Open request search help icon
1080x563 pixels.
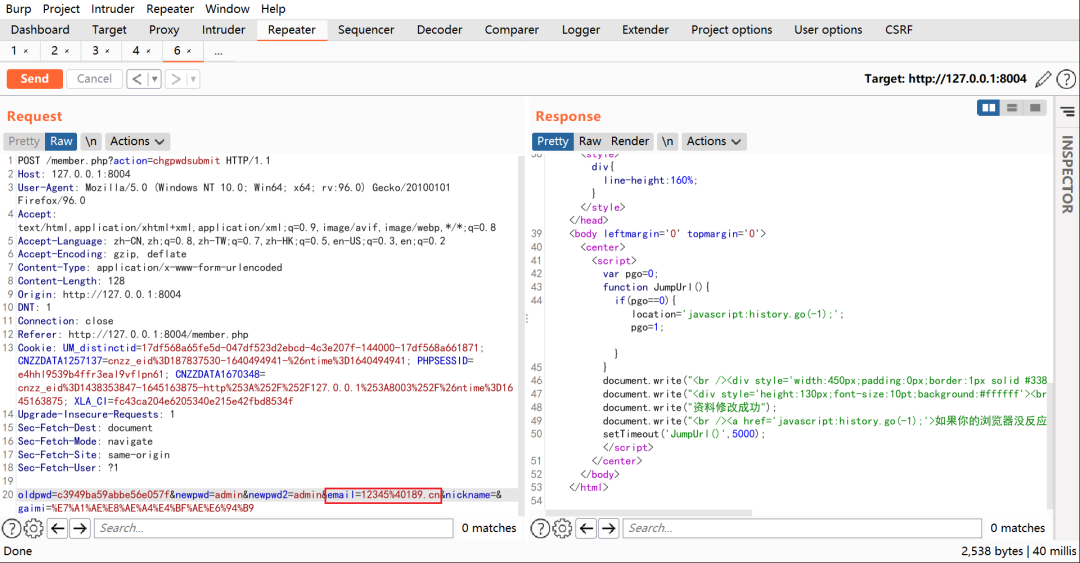[12, 529]
